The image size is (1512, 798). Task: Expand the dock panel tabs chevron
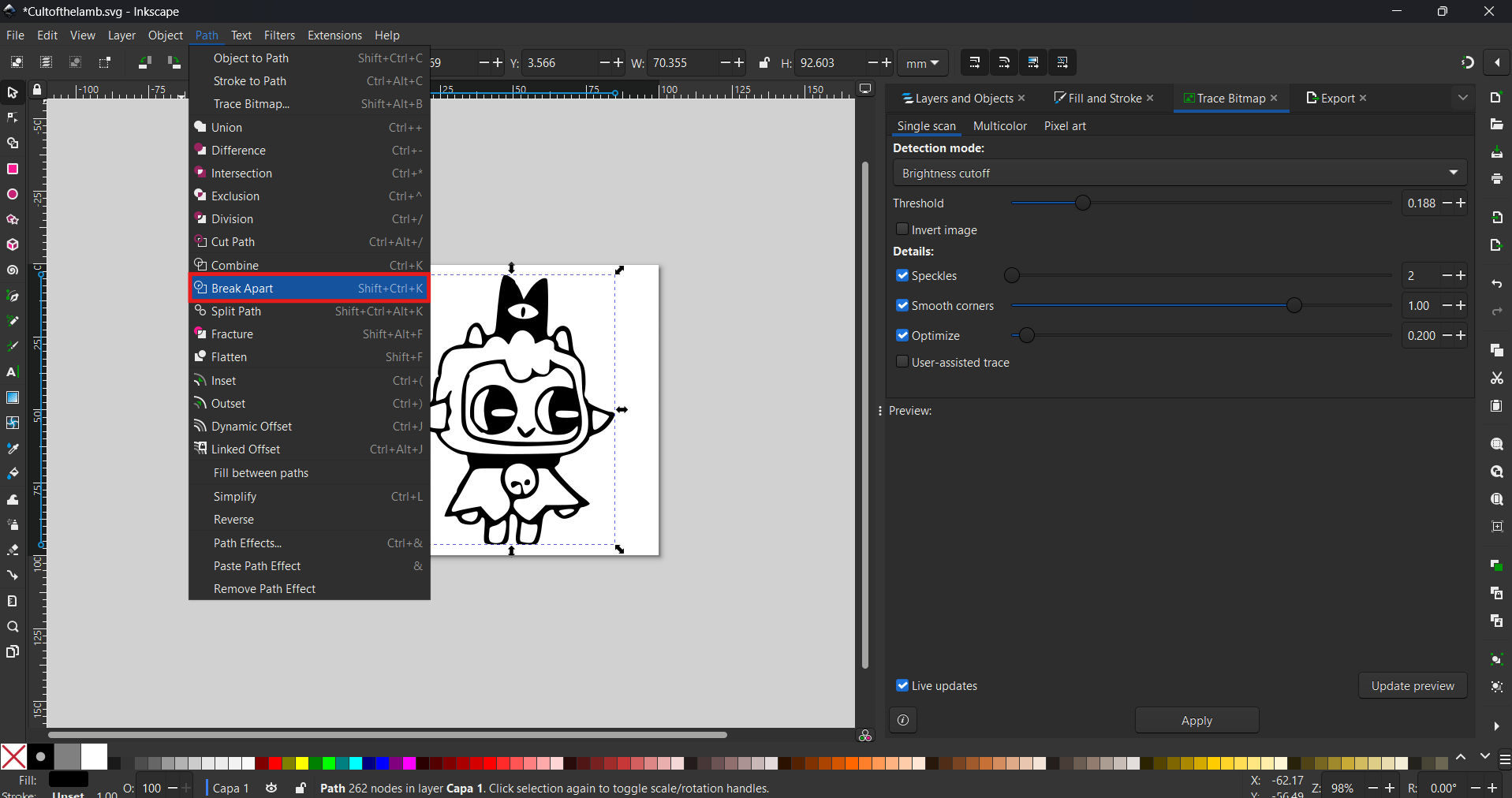[1463, 98]
